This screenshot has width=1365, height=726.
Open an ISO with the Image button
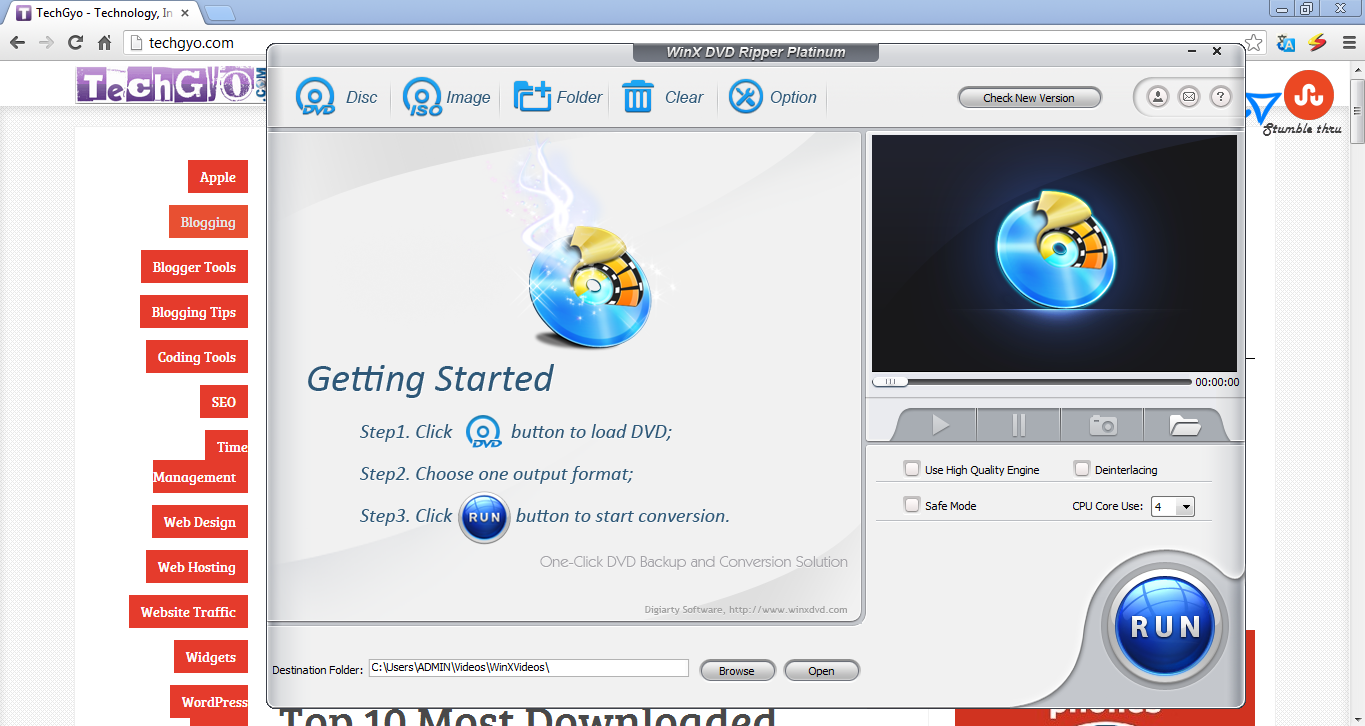[x=447, y=97]
